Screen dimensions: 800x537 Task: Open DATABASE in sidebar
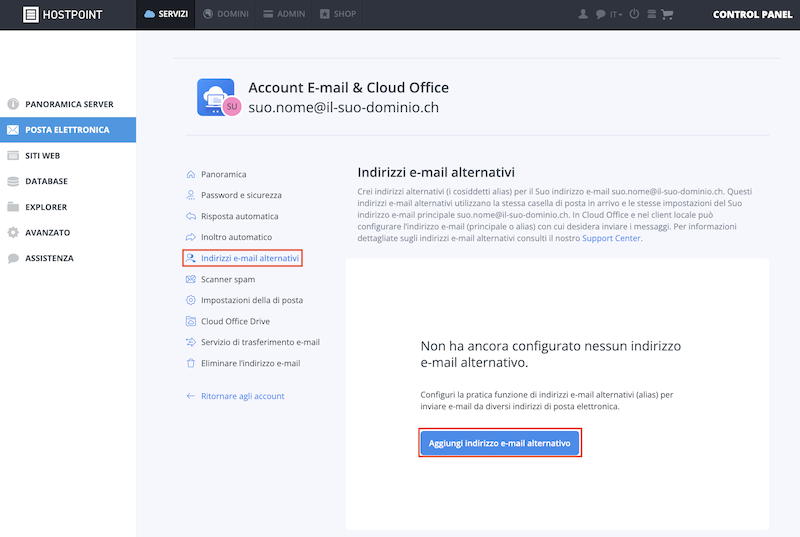tap(68, 181)
